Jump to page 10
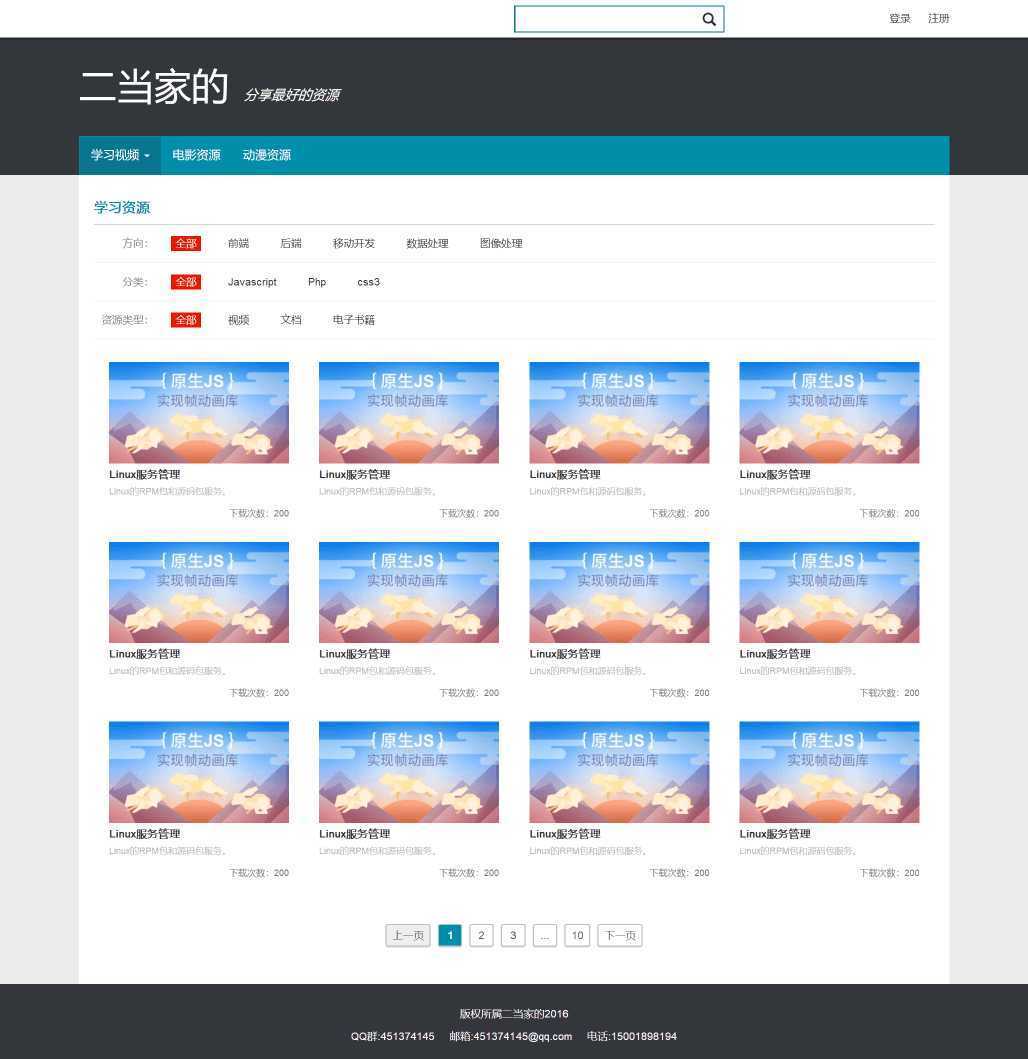This screenshot has width=1028, height=1059. click(x=577, y=936)
